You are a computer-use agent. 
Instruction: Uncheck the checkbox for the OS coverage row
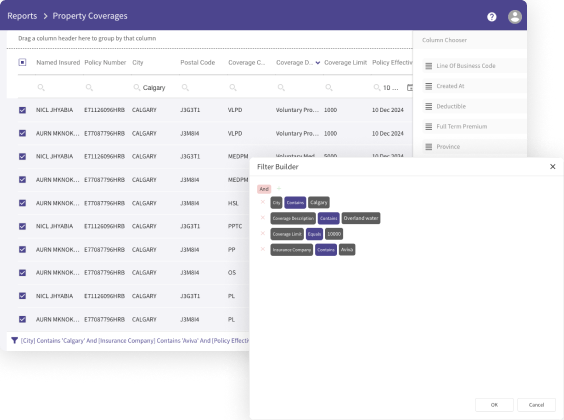click(22, 273)
